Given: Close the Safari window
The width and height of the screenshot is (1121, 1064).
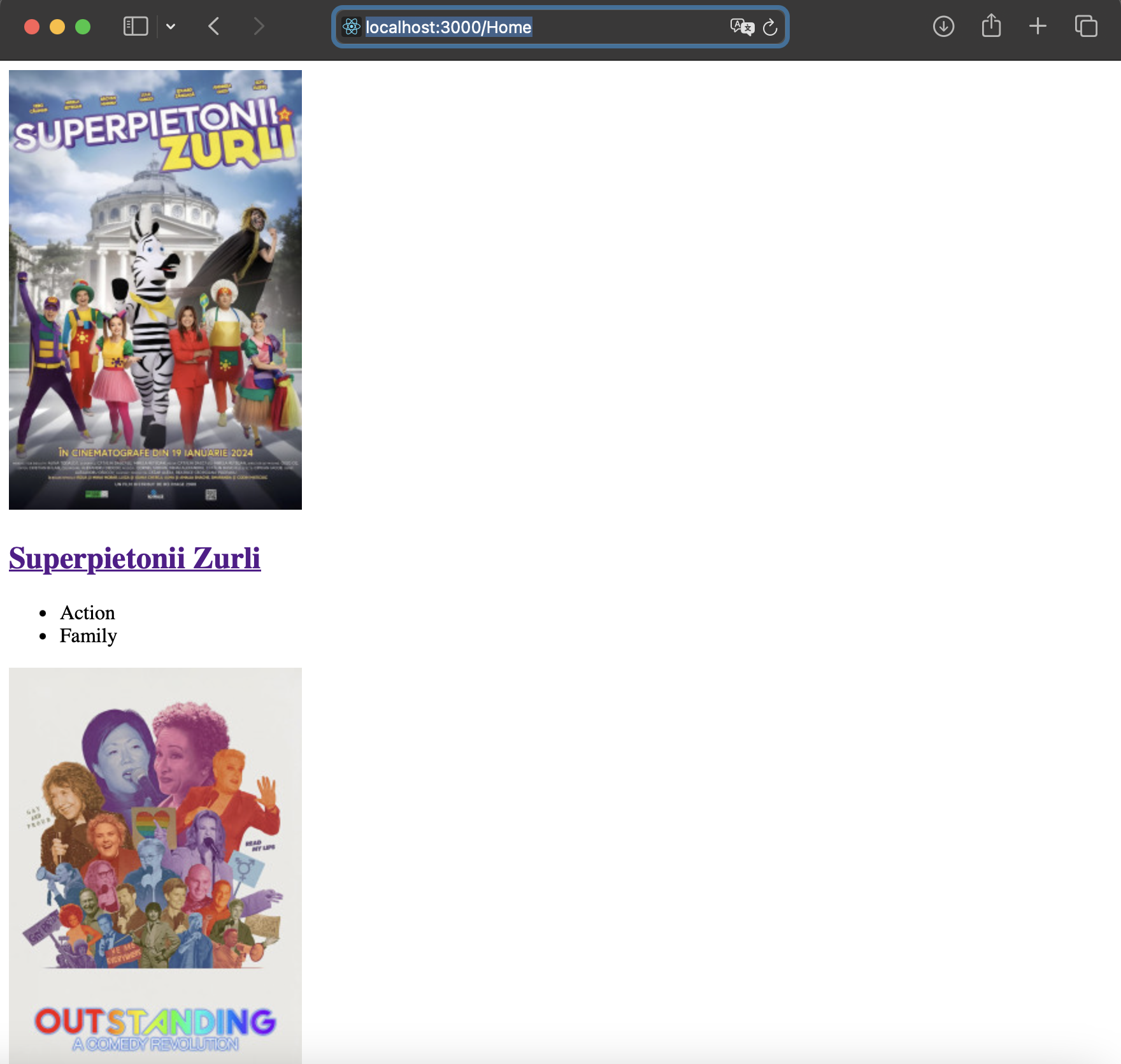Looking at the screenshot, I should coord(32,27).
